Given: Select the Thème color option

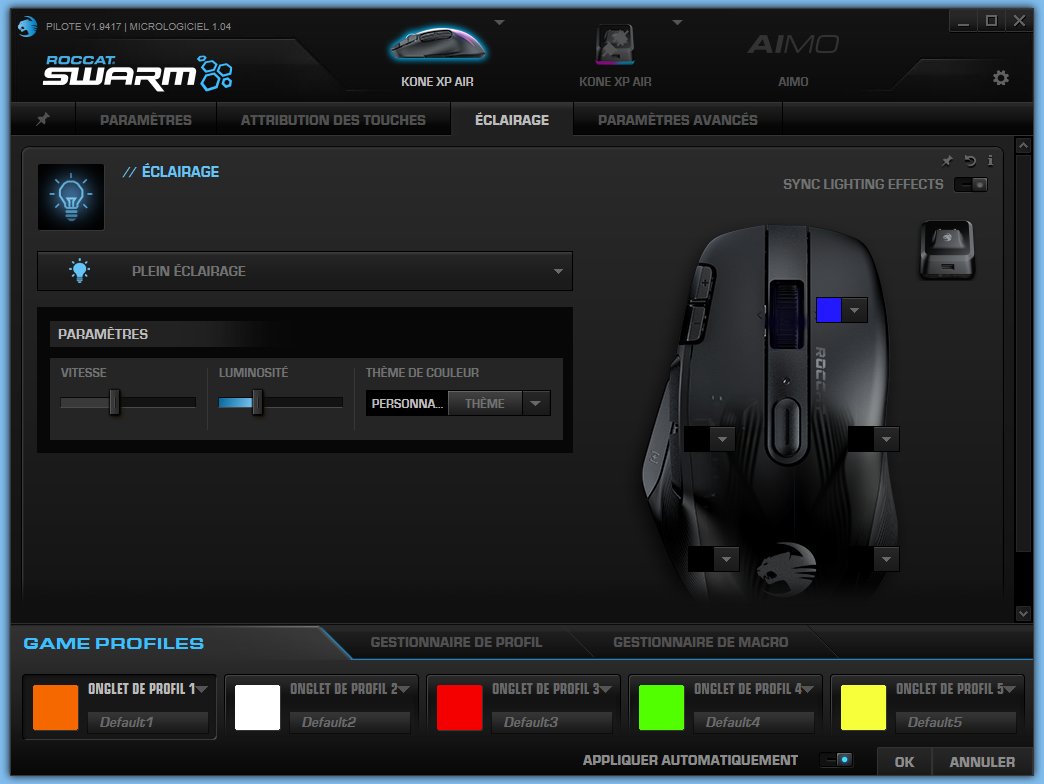Looking at the screenshot, I should click(485, 403).
